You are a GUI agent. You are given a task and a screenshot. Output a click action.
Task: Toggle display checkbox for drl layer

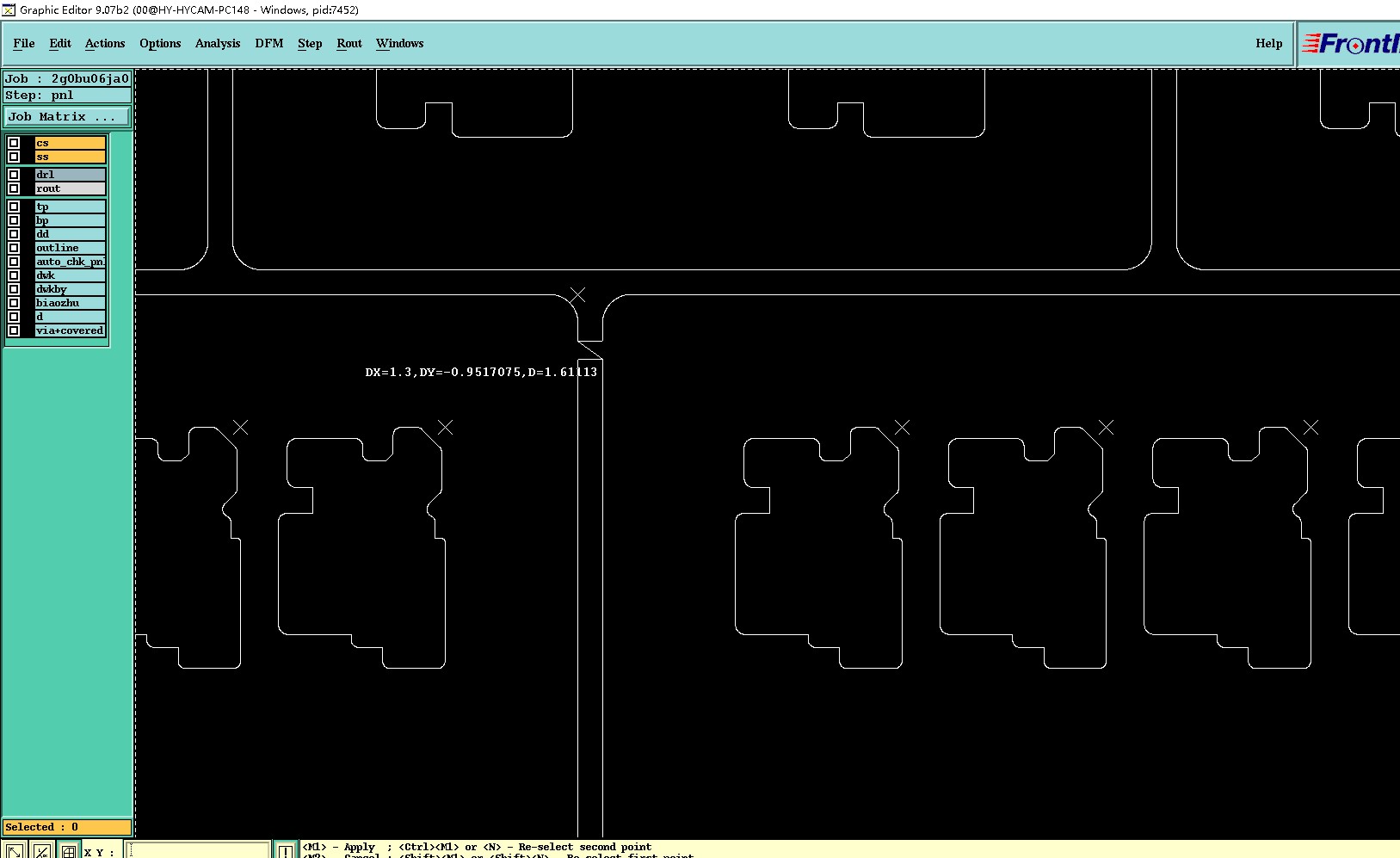click(x=14, y=175)
